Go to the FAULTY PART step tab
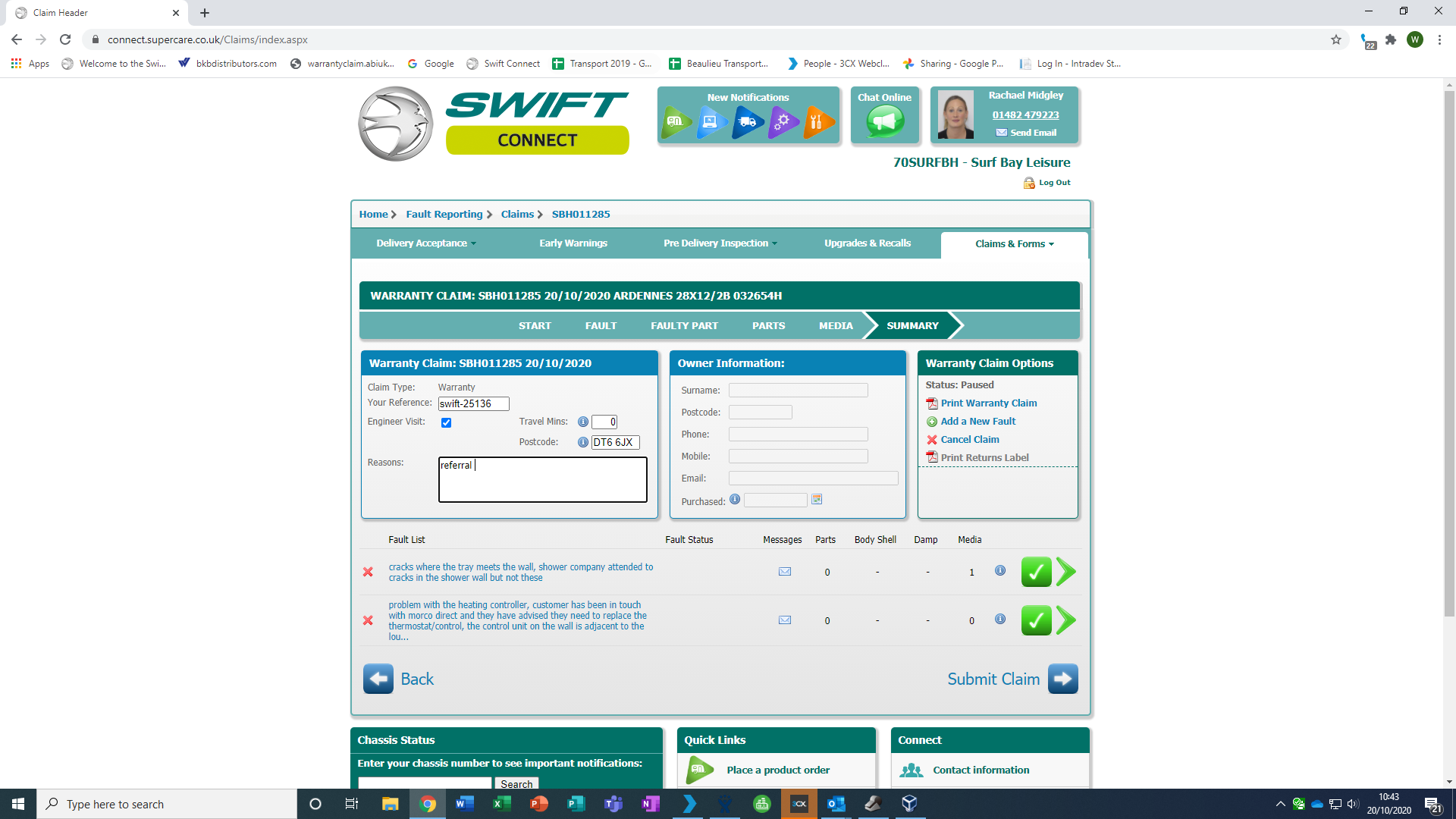This screenshot has height=819, width=1456. 684,325
